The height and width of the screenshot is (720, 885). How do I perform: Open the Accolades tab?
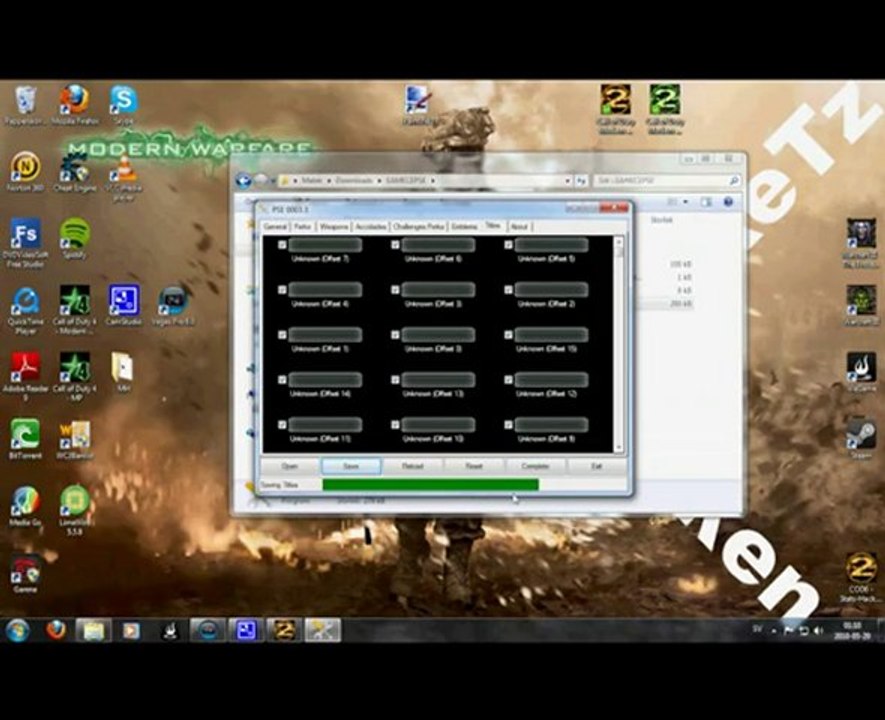pyautogui.click(x=371, y=226)
